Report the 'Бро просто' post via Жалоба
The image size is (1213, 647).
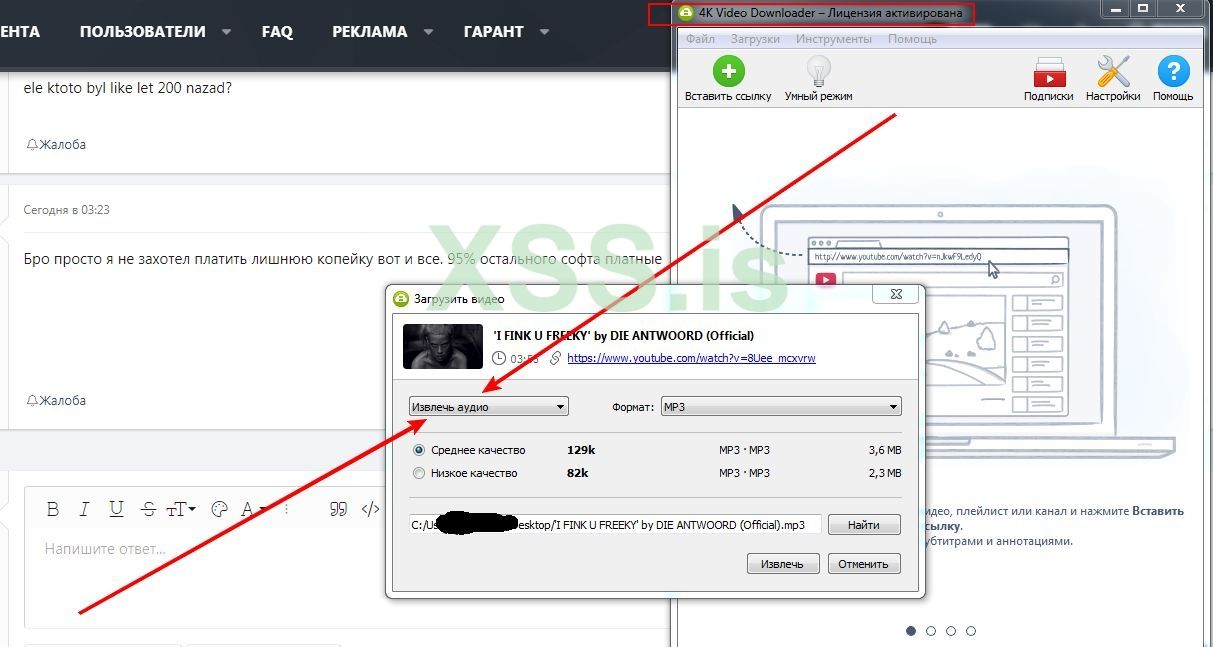(56, 400)
